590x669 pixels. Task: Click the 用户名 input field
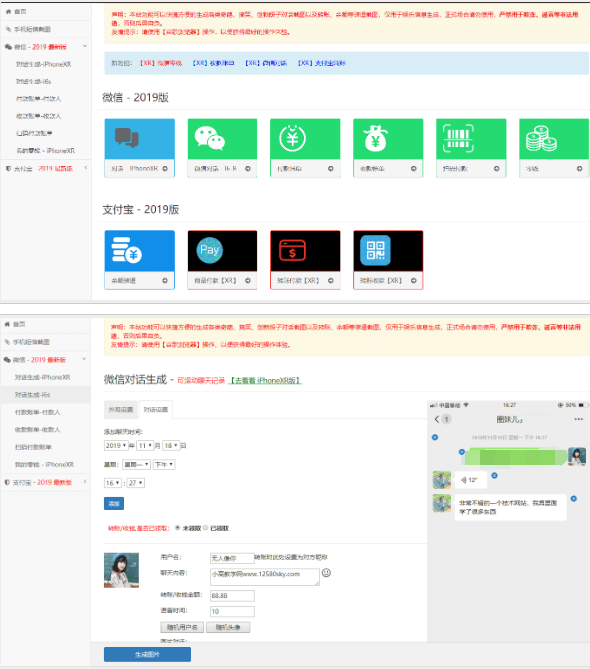click(232, 558)
